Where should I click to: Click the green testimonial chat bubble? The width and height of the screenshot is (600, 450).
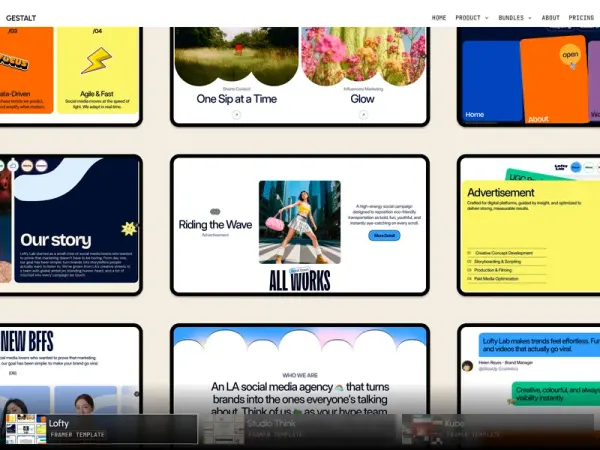(556, 394)
